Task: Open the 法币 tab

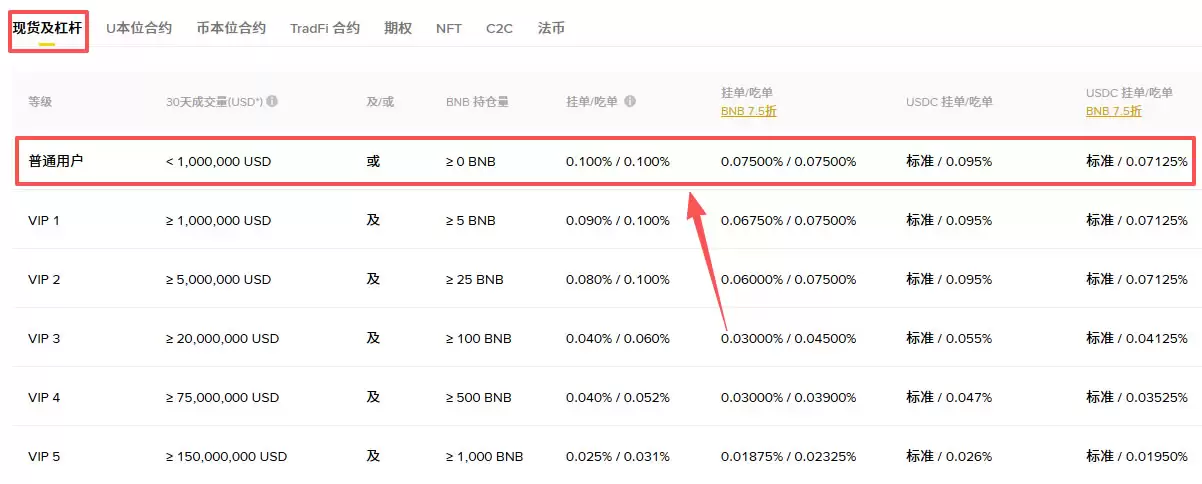Action: coord(551,28)
